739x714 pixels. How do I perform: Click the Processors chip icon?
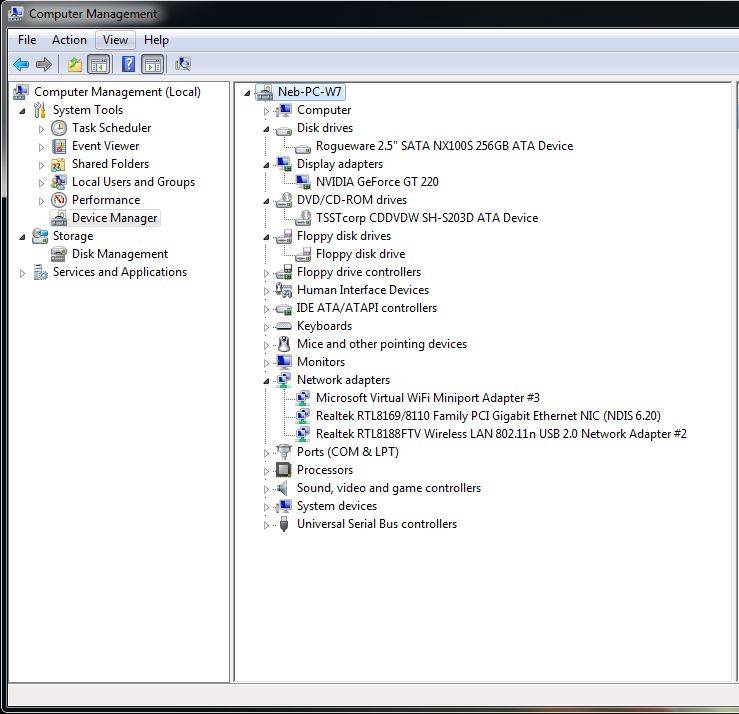283,469
